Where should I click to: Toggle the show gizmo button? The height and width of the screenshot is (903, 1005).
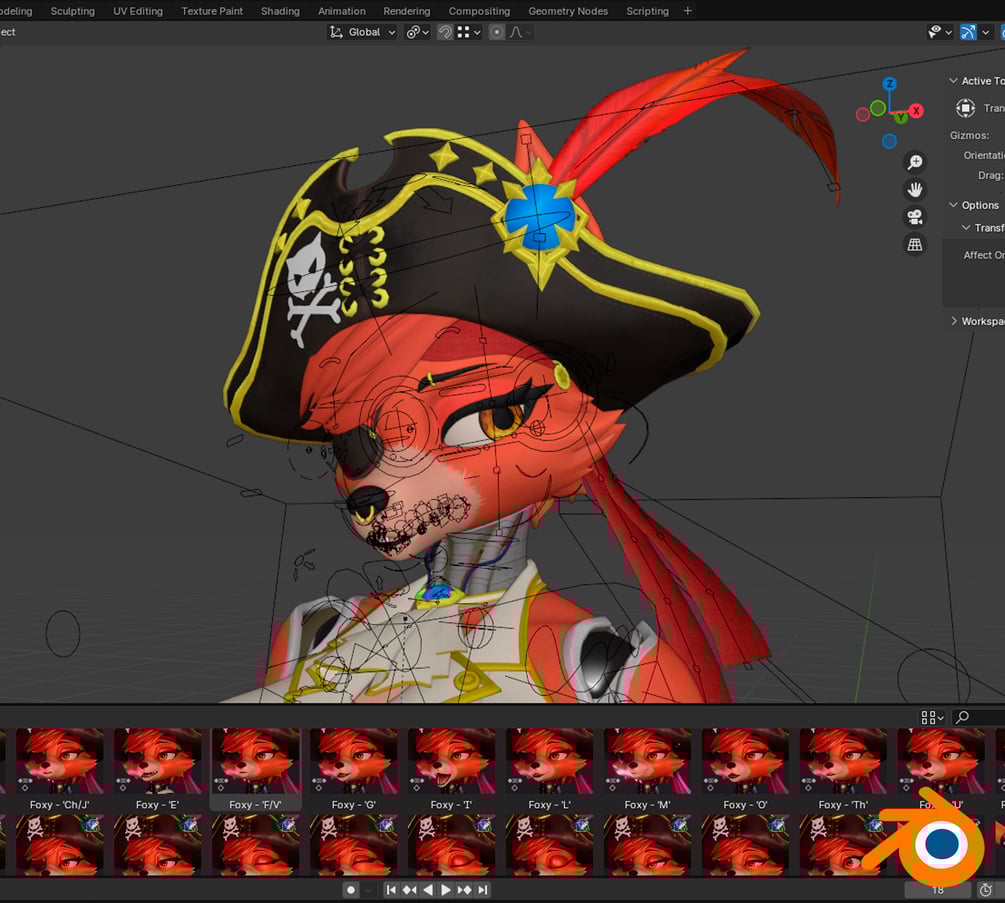[968, 32]
